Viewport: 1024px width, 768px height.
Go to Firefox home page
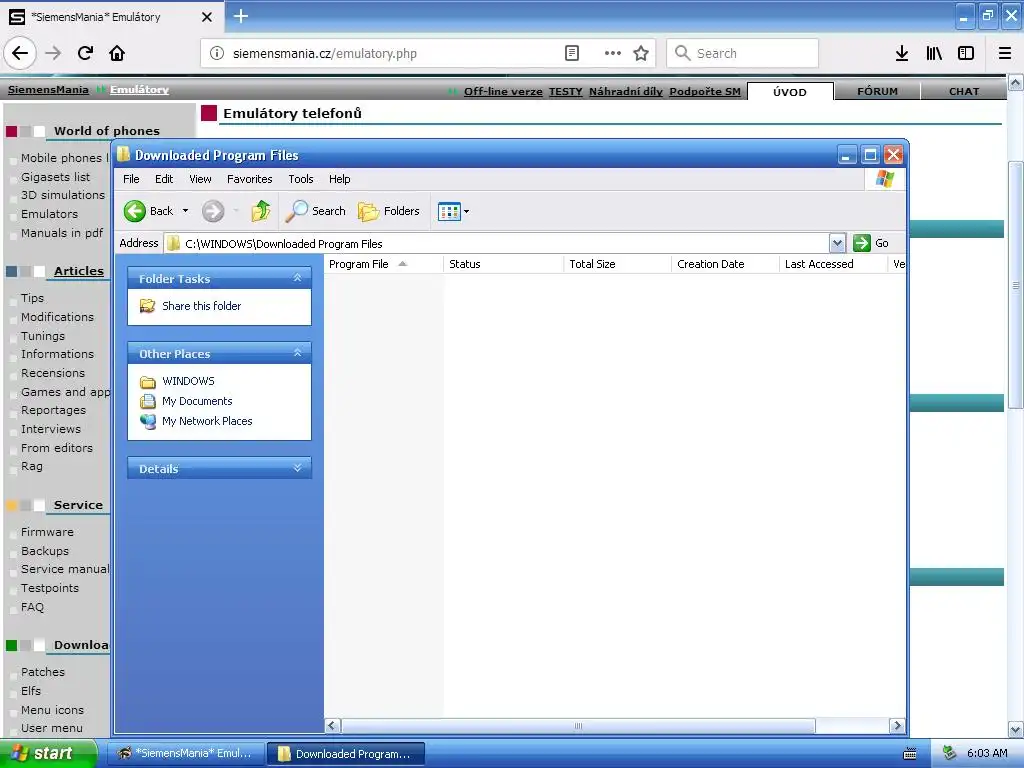click(x=117, y=53)
